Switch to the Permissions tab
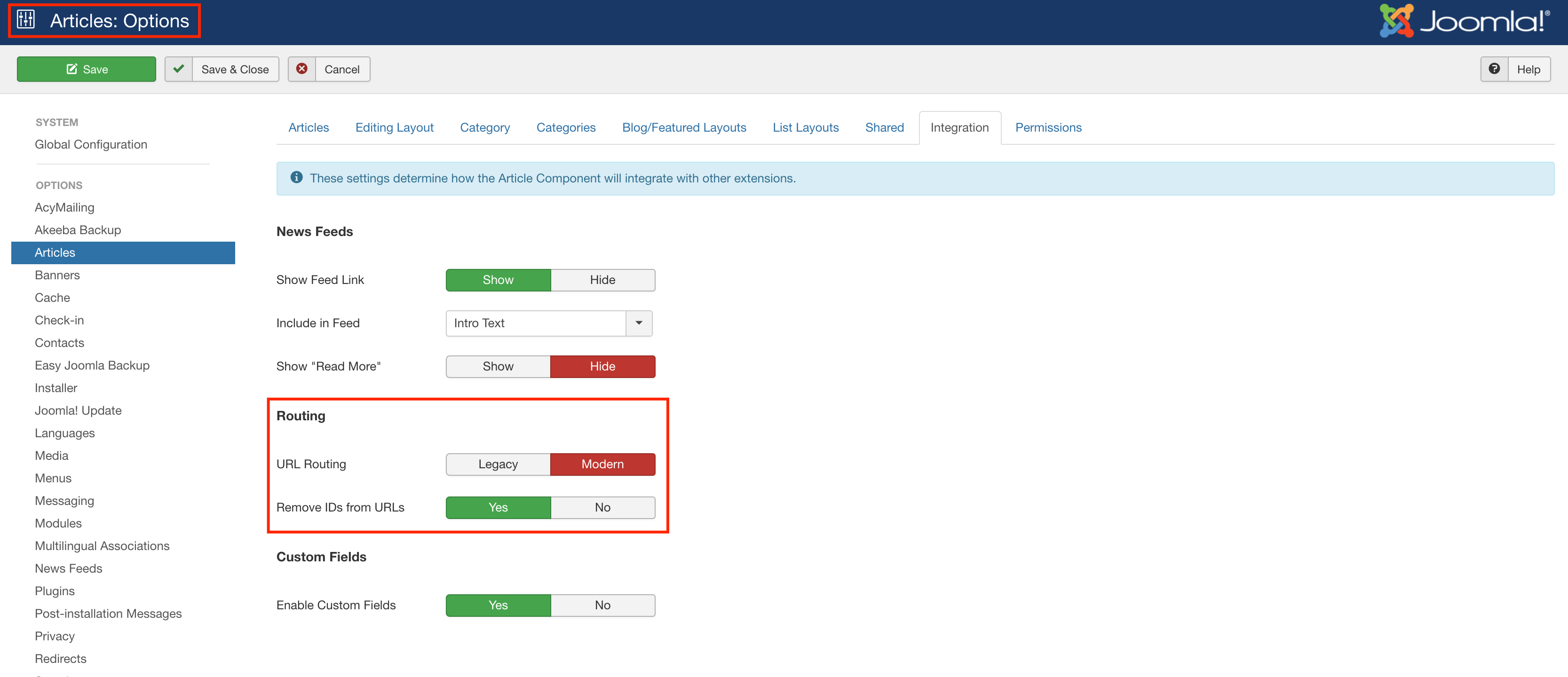 [x=1047, y=128]
